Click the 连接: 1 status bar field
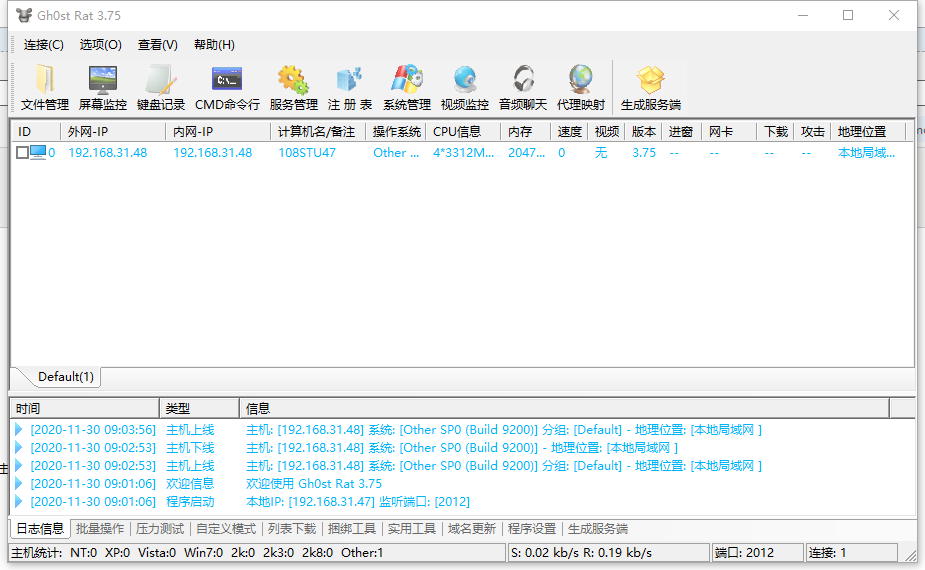 tap(851, 553)
